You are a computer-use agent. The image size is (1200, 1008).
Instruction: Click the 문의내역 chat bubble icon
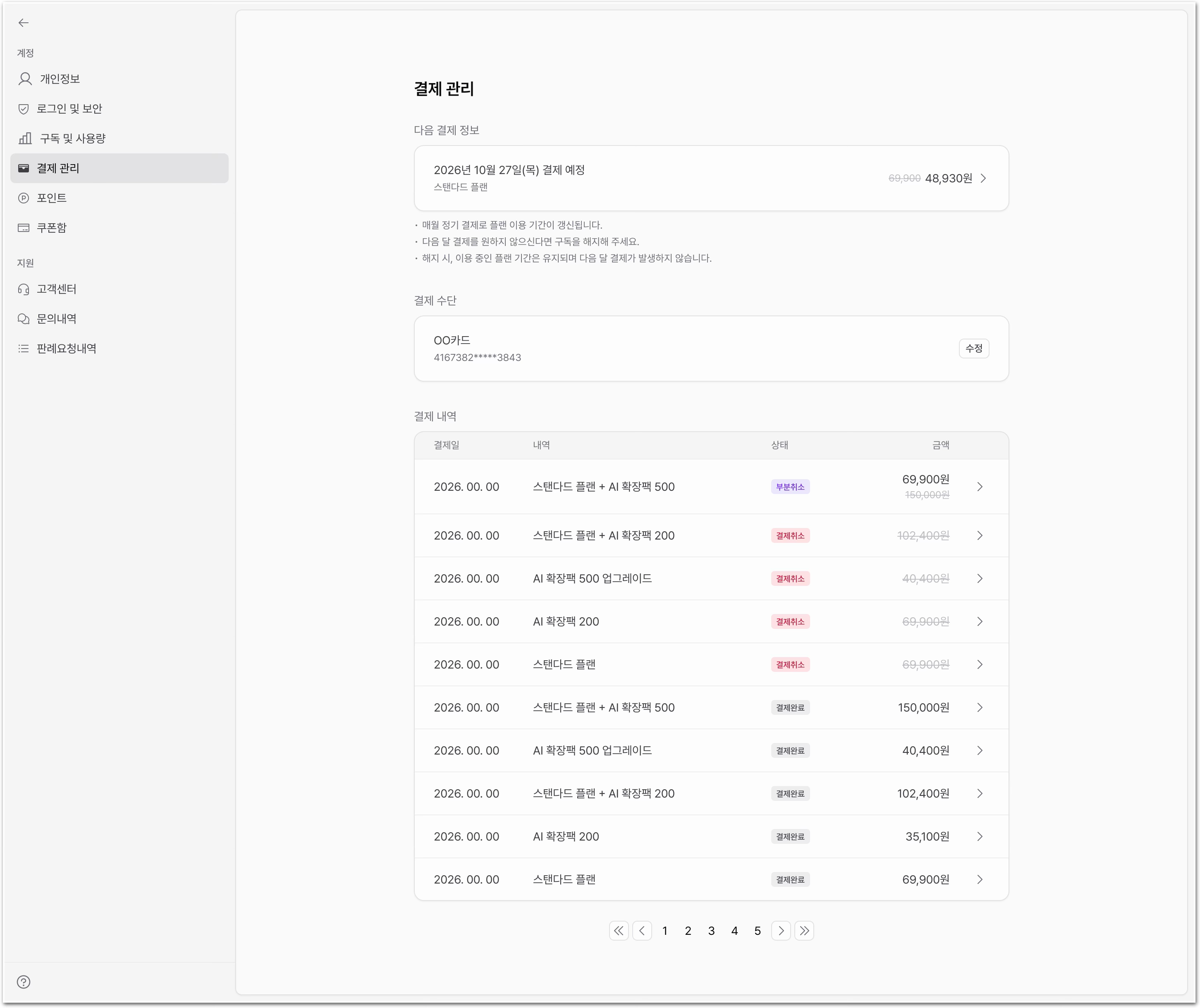pos(24,319)
